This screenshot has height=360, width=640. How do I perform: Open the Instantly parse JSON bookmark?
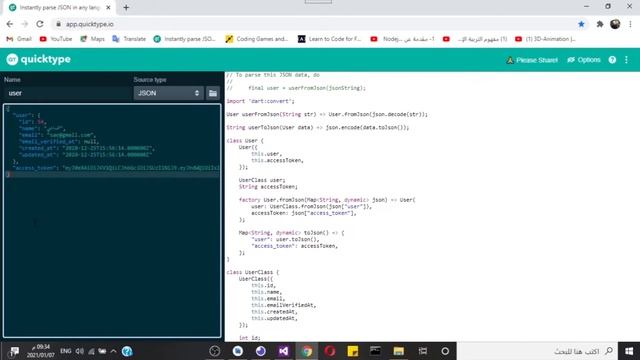coord(184,39)
